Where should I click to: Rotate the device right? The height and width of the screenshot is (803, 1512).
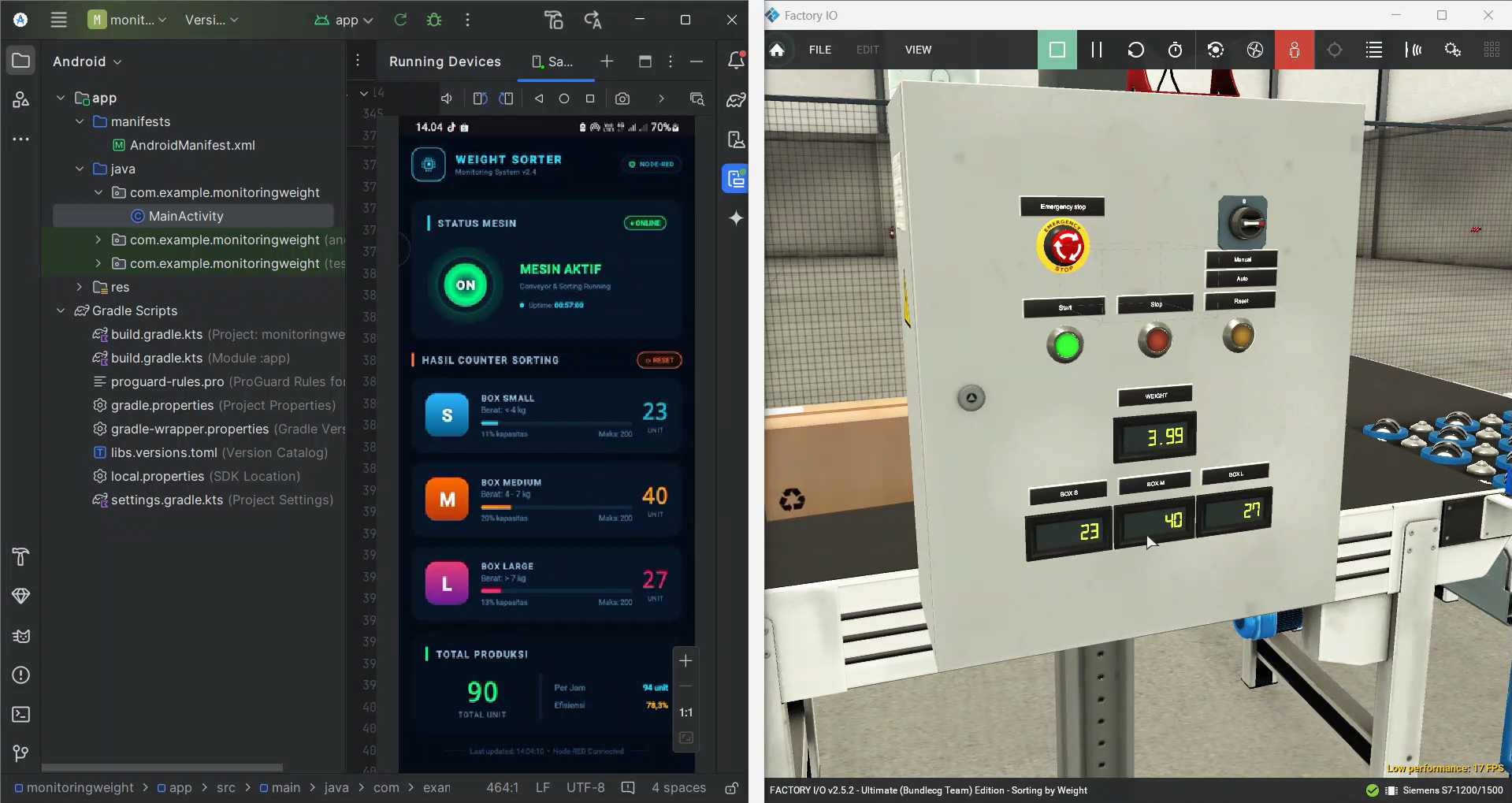[x=507, y=99]
